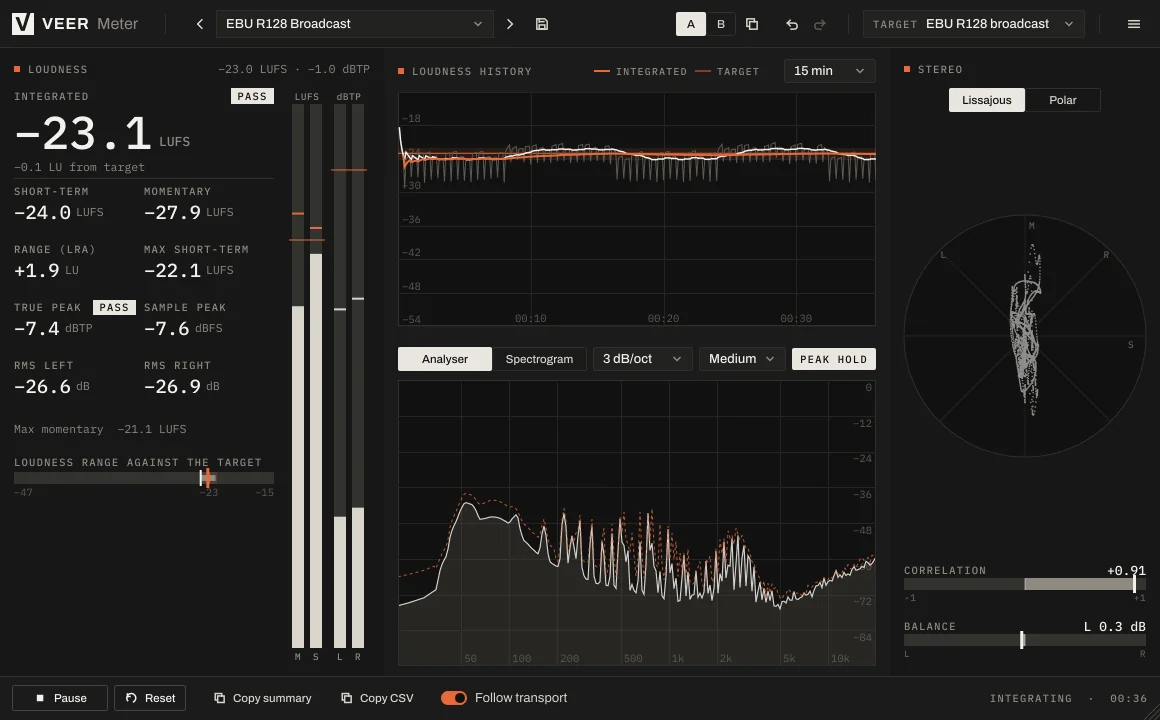
Task: Click the range +1.9 LU value
Action: coord(36,271)
